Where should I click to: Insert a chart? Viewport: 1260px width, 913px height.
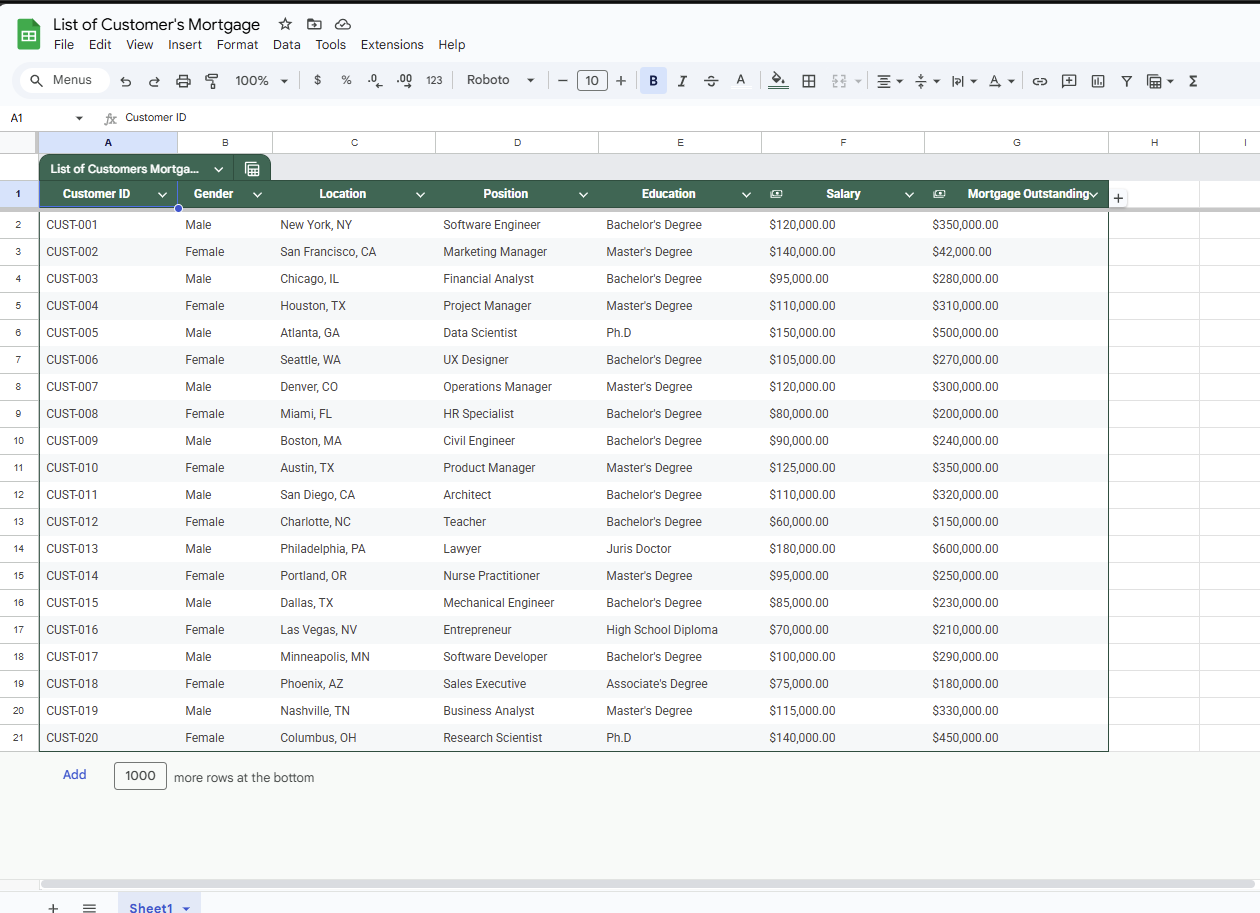click(1098, 81)
